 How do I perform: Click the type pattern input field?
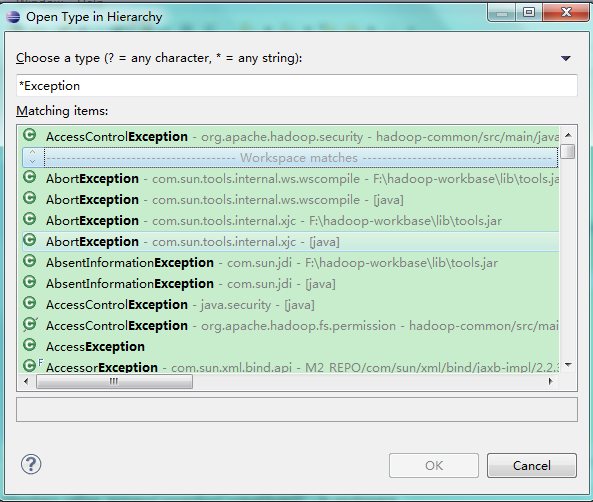pos(297,85)
